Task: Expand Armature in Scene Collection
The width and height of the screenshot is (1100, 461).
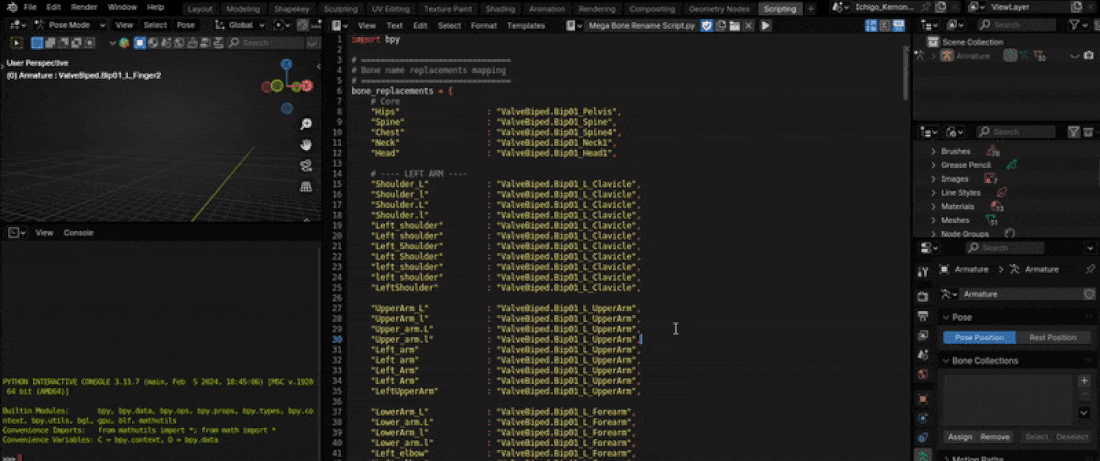Action: 934,56
